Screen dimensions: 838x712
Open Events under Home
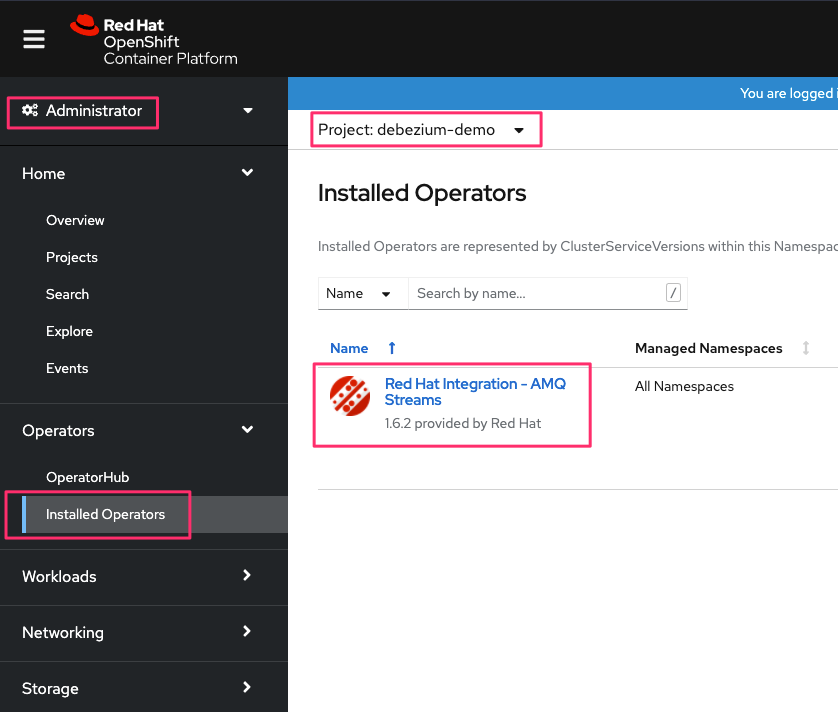coord(67,368)
